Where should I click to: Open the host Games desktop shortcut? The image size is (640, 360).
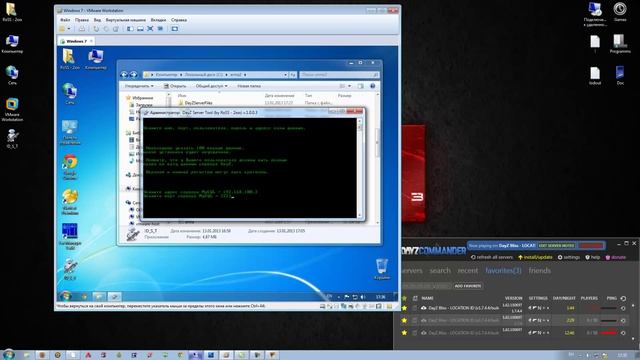click(x=620, y=12)
